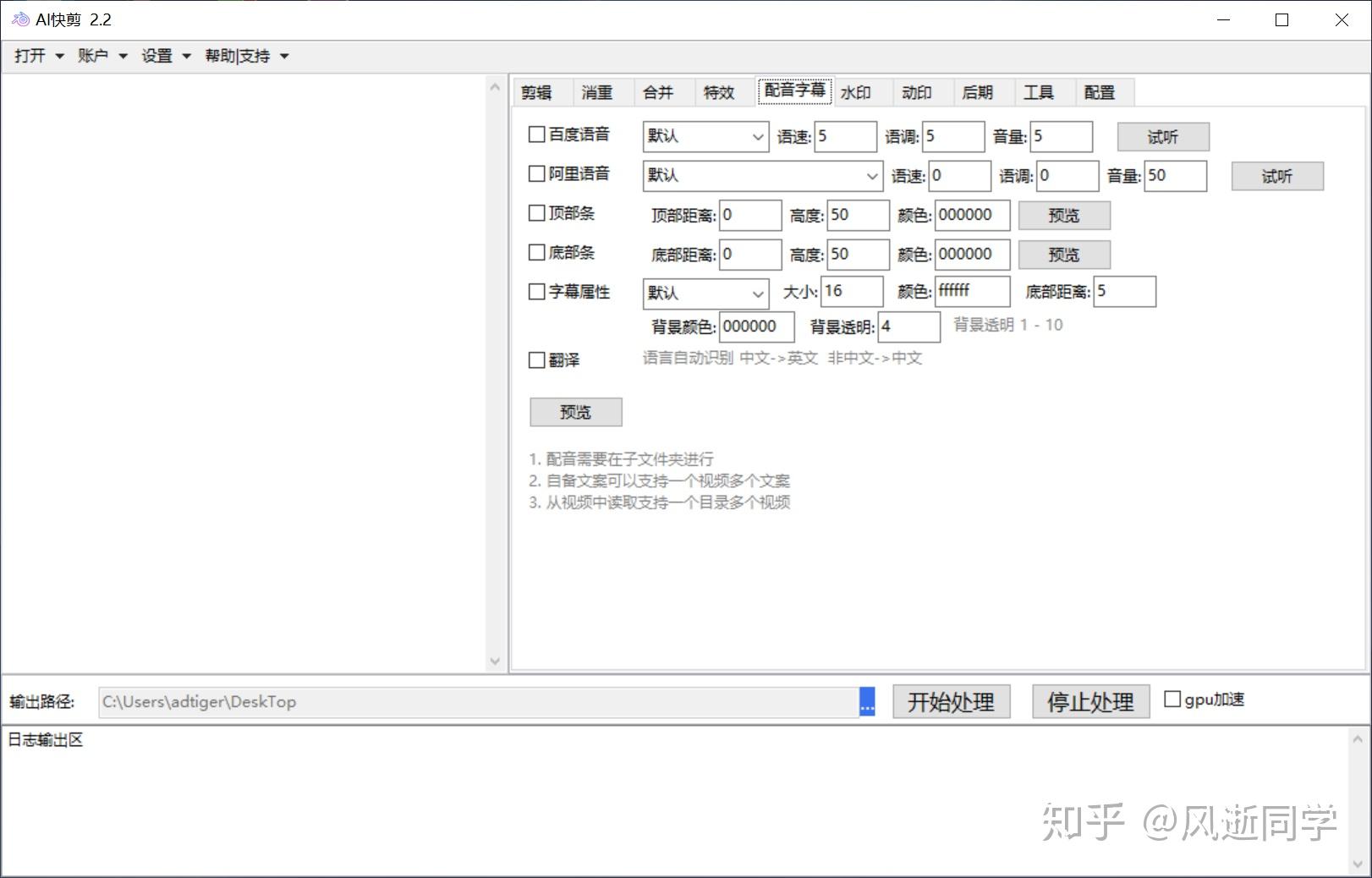Click the AI快剪 app icon in title bar
Screen dimensions: 1372x878
(x=20, y=19)
